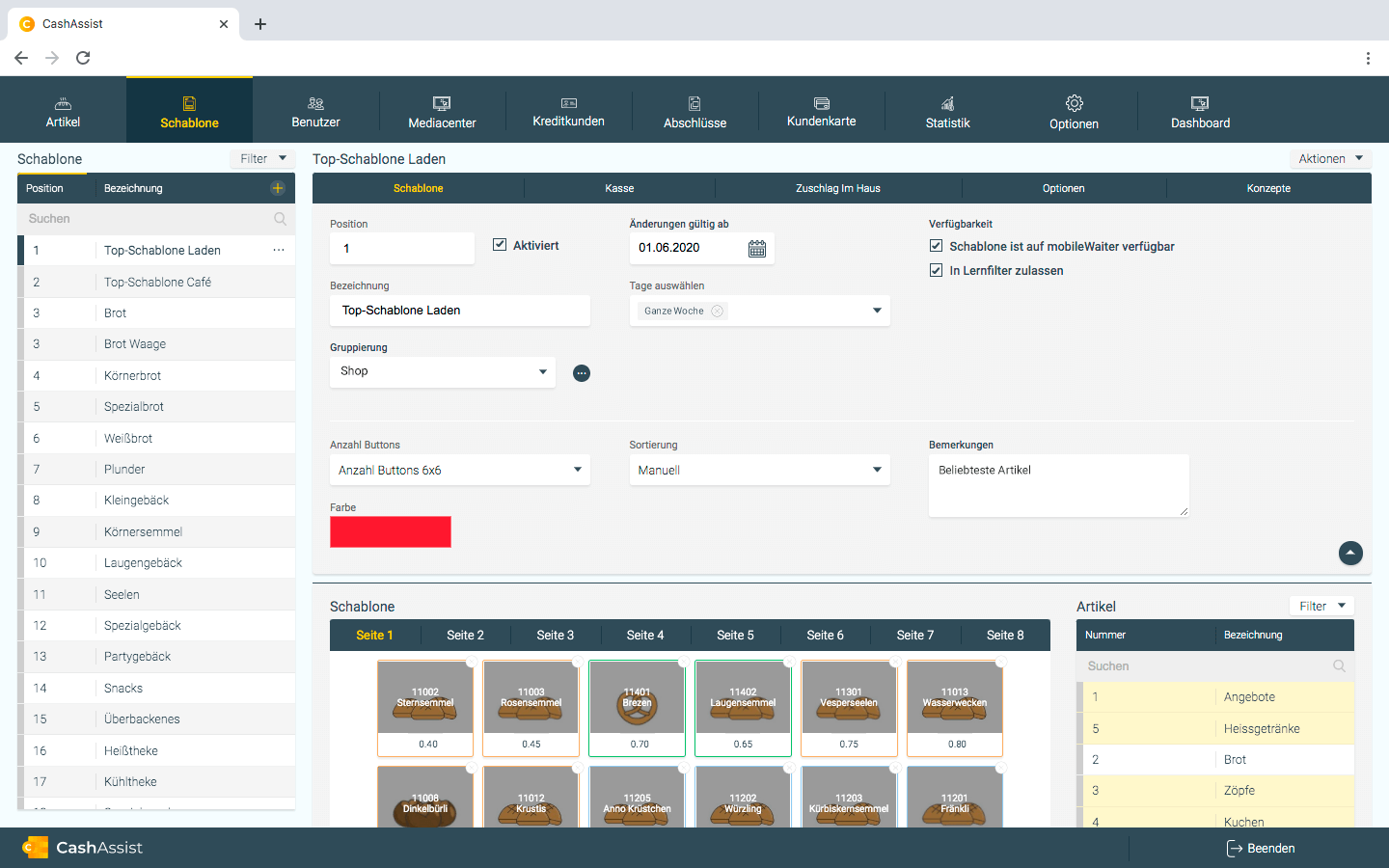Click the round ellipsis button beside Gruppierung
The width and height of the screenshot is (1389, 868).
pyautogui.click(x=582, y=373)
